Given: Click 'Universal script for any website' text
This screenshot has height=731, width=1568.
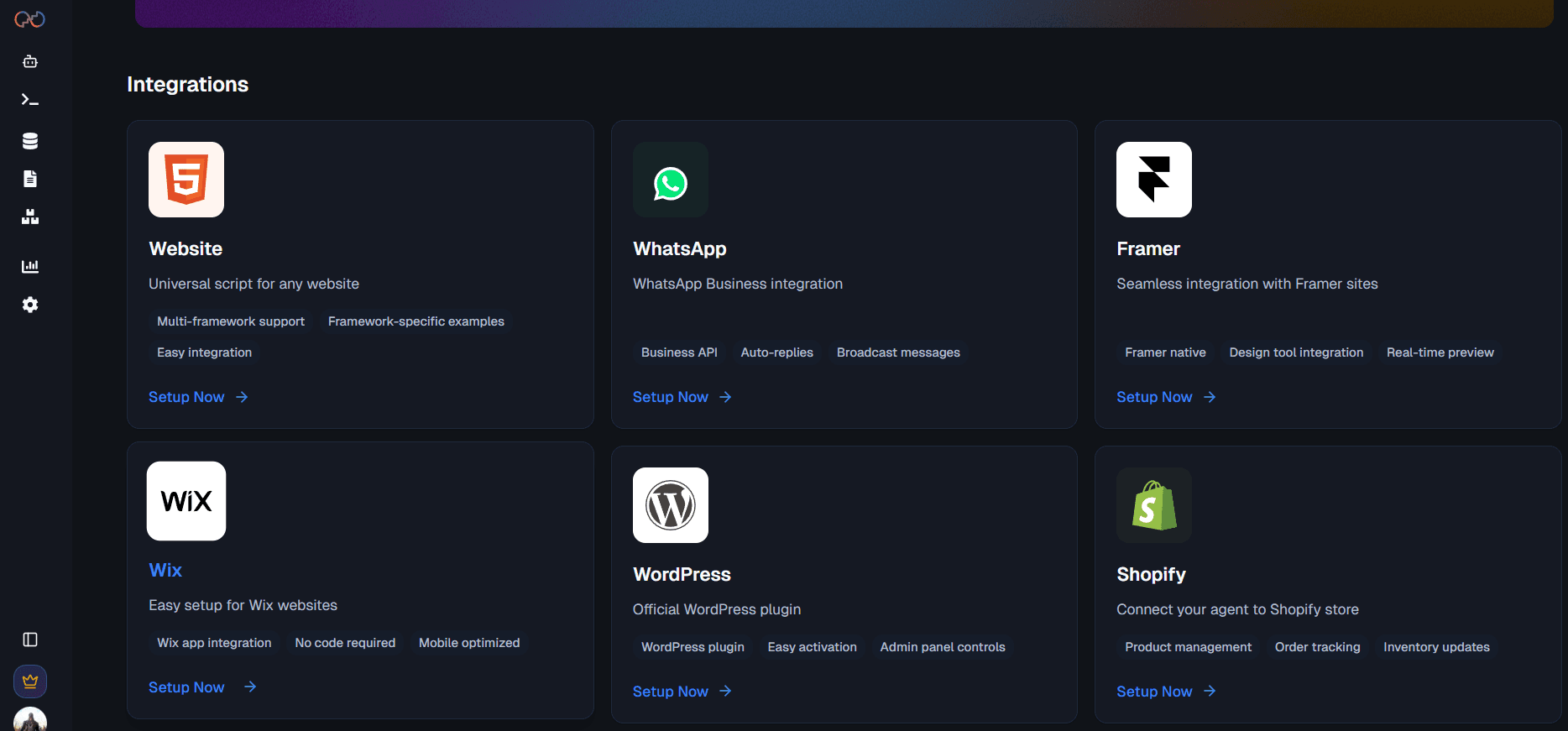Looking at the screenshot, I should click(253, 285).
